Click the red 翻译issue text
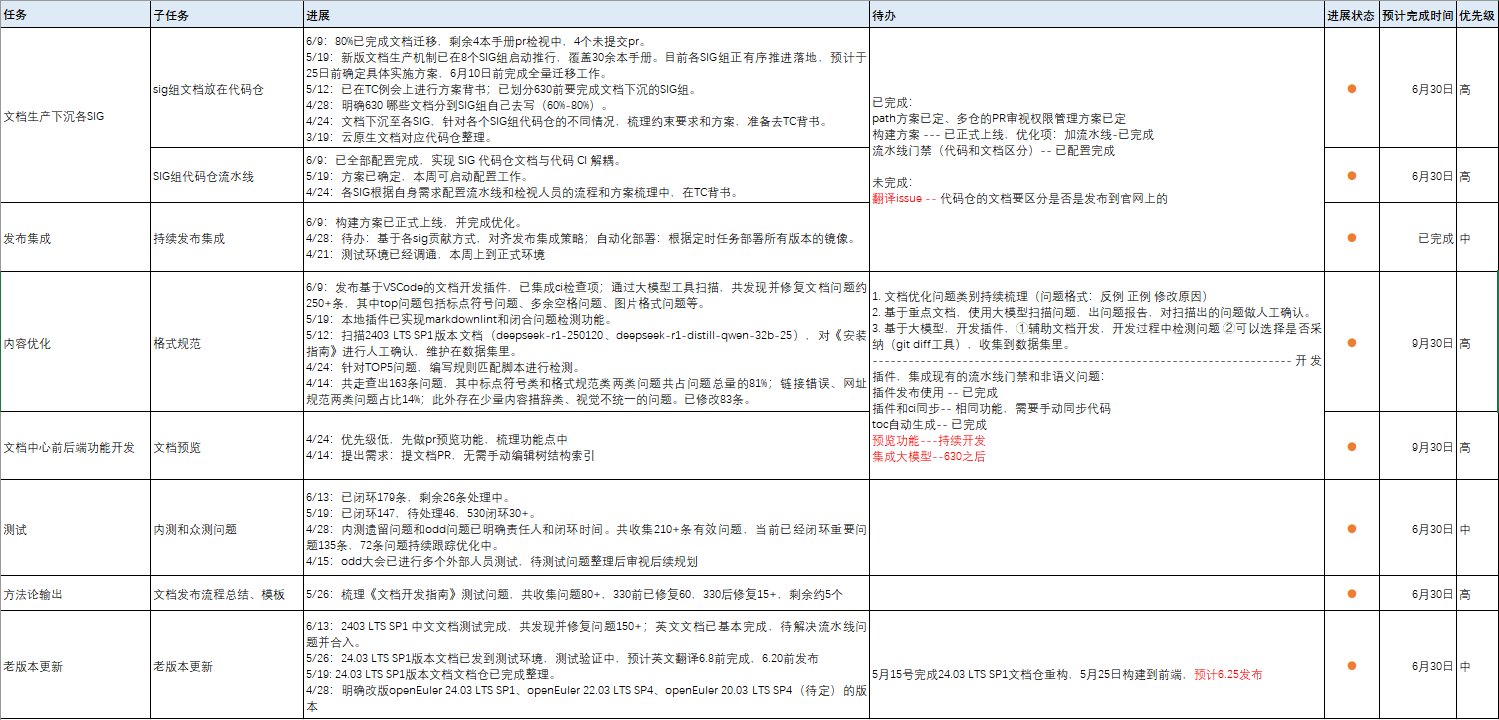The width and height of the screenshot is (1499, 720). (897, 199)
